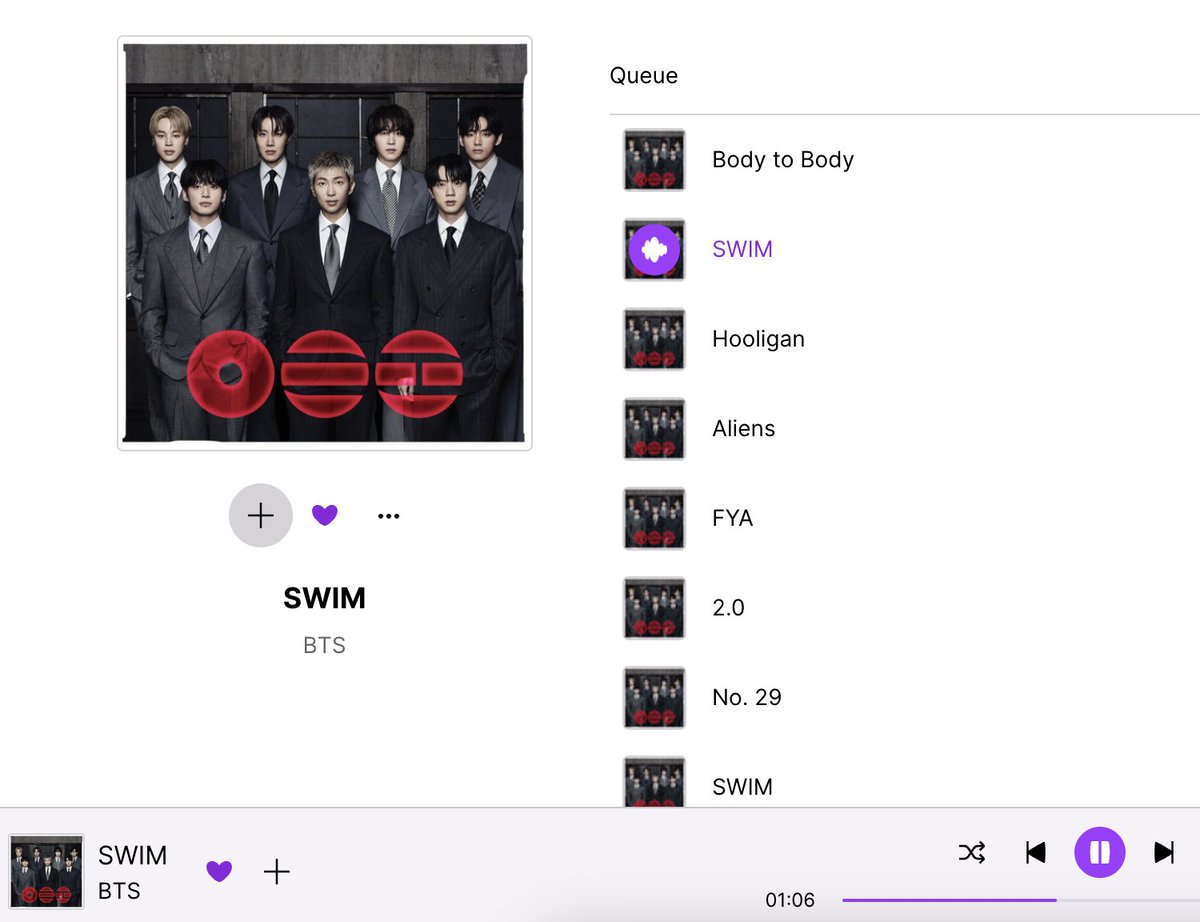The image size is (1200, 922).
Task: Open the three-dot more options menu
Action: (x=389, y=516)
